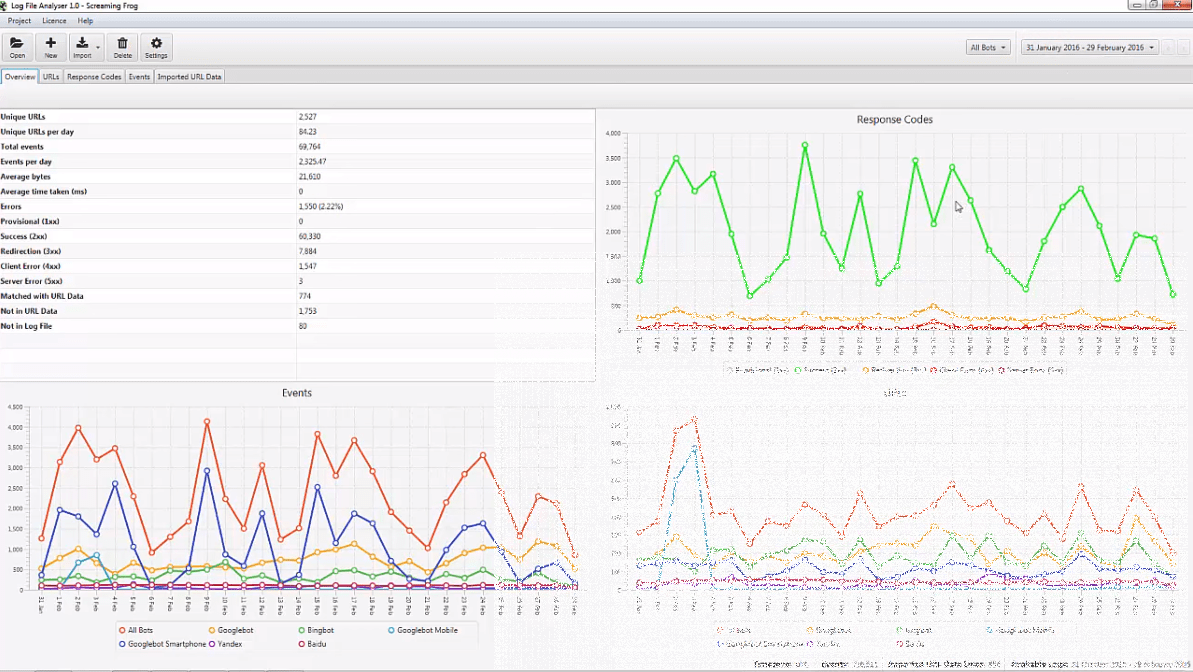Click the Open project folder icon

pos(17,46)
